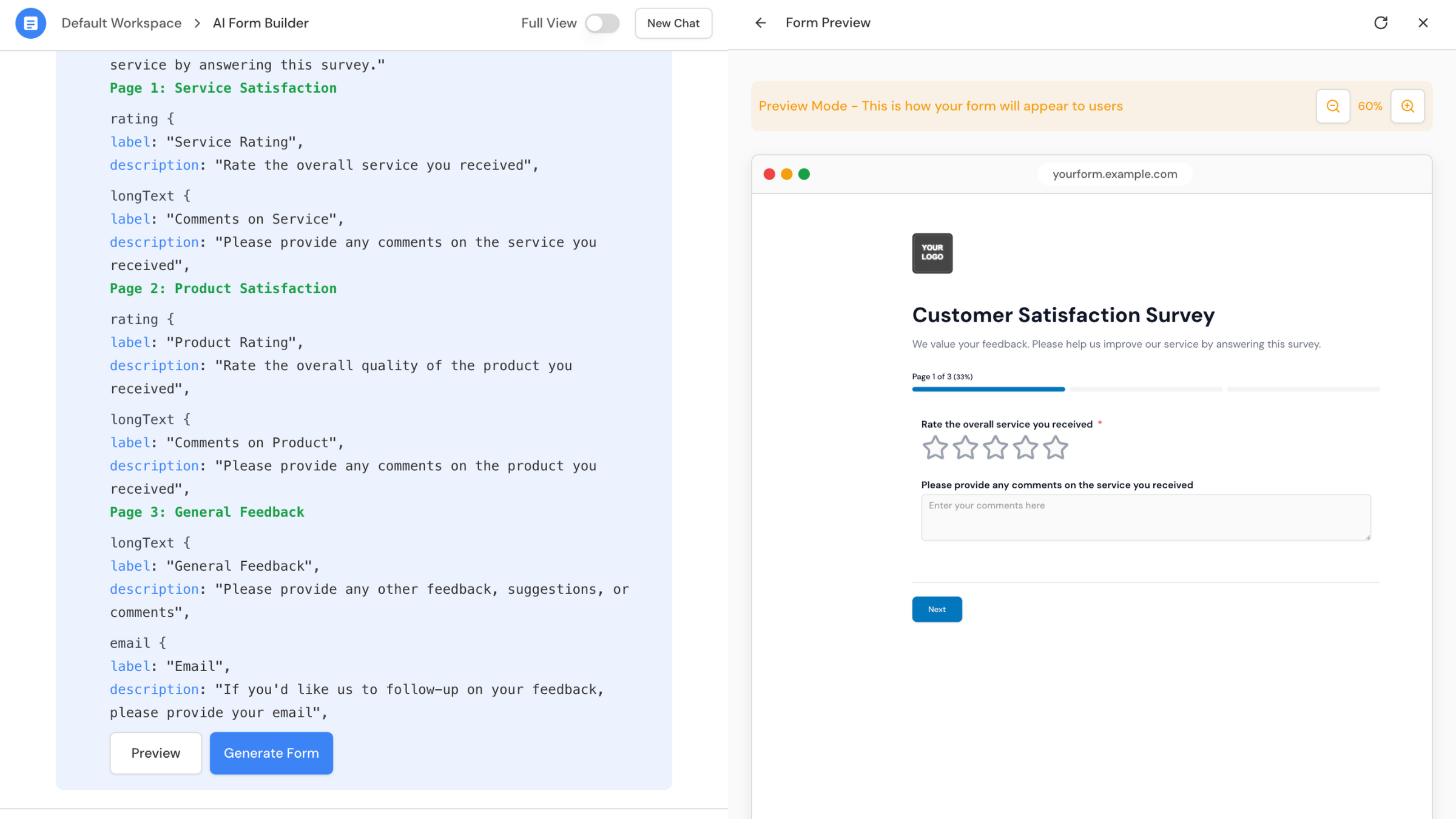Click the refresh preview icon
This screenshot has height=819, width=1456.
1381,23
